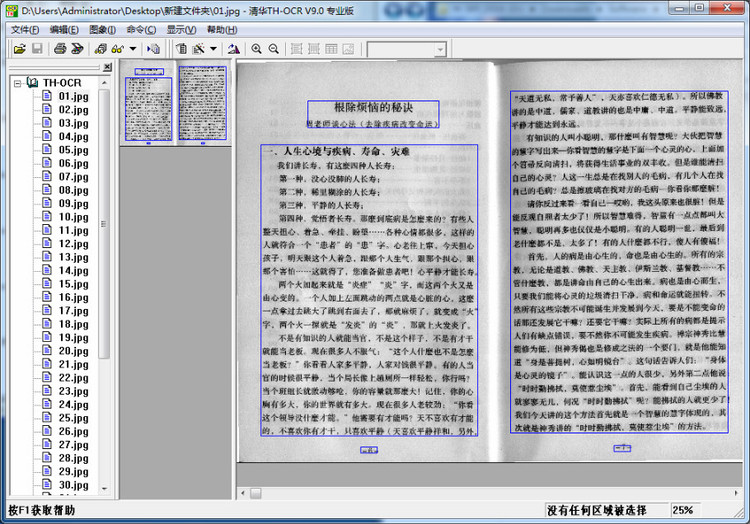This screenshot has width=750, height=524.
Task: Select 19.jpg in the file tree
Action: (74, 337)
